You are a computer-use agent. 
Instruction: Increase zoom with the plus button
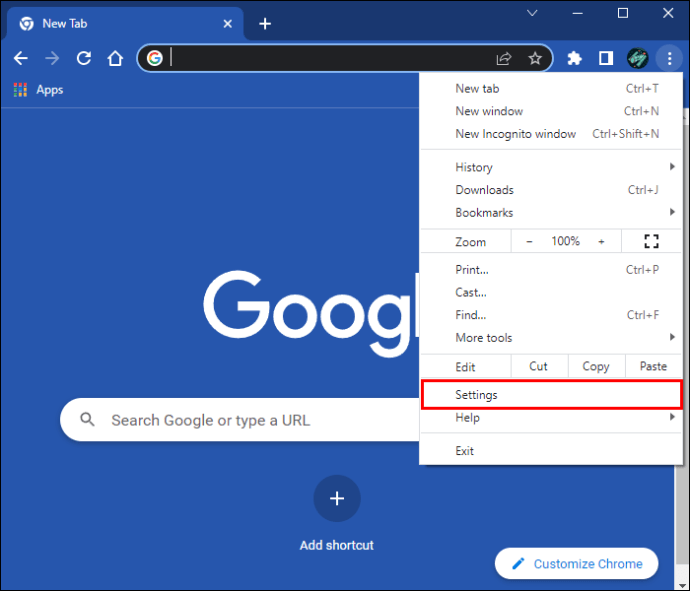(601, 241)
